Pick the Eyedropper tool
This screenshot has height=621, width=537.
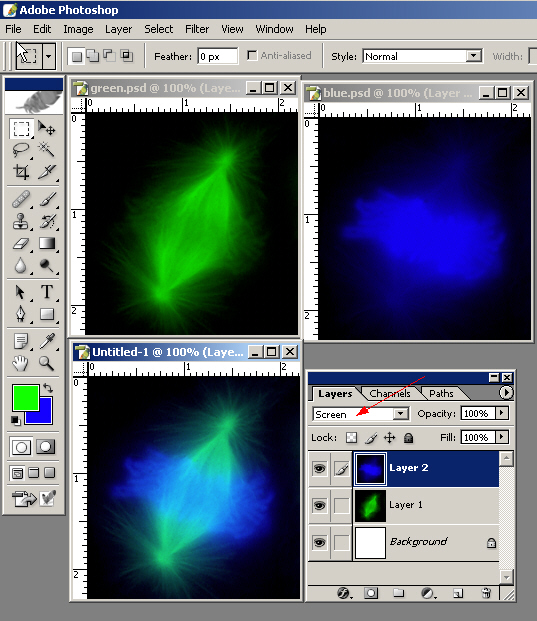(47, 341)
